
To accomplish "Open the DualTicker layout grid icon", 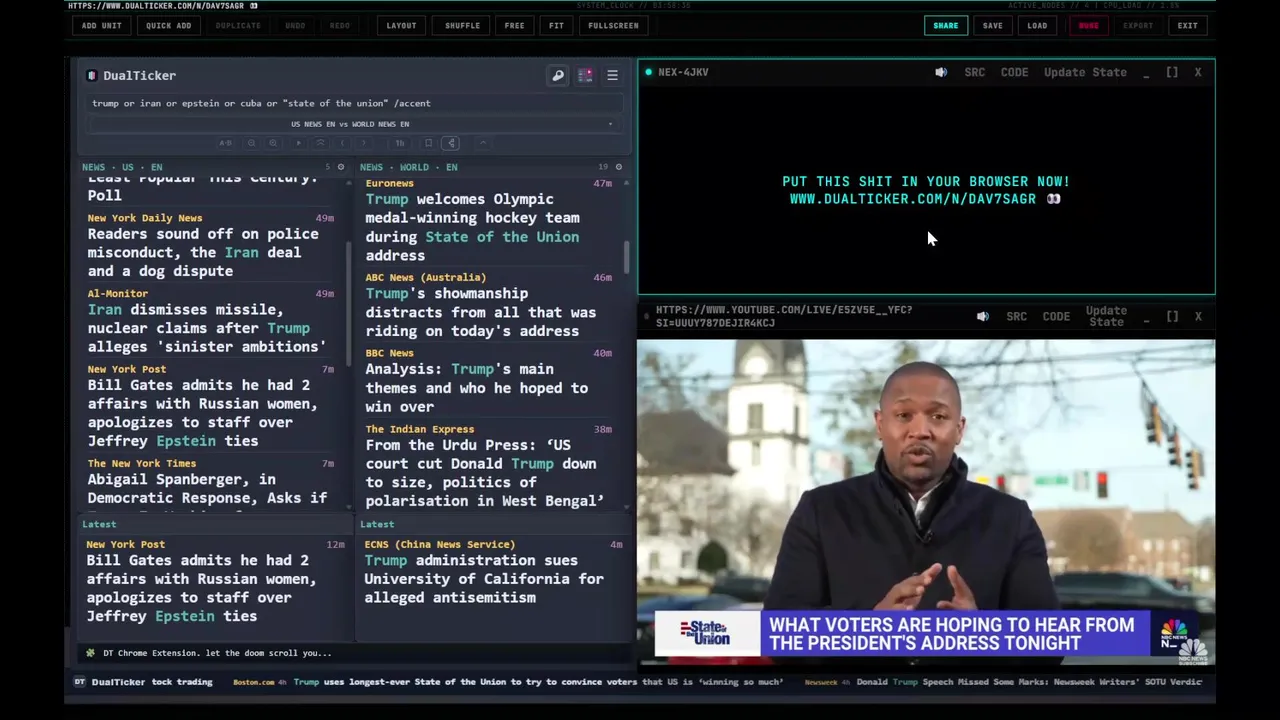I will tap(585, 75).
